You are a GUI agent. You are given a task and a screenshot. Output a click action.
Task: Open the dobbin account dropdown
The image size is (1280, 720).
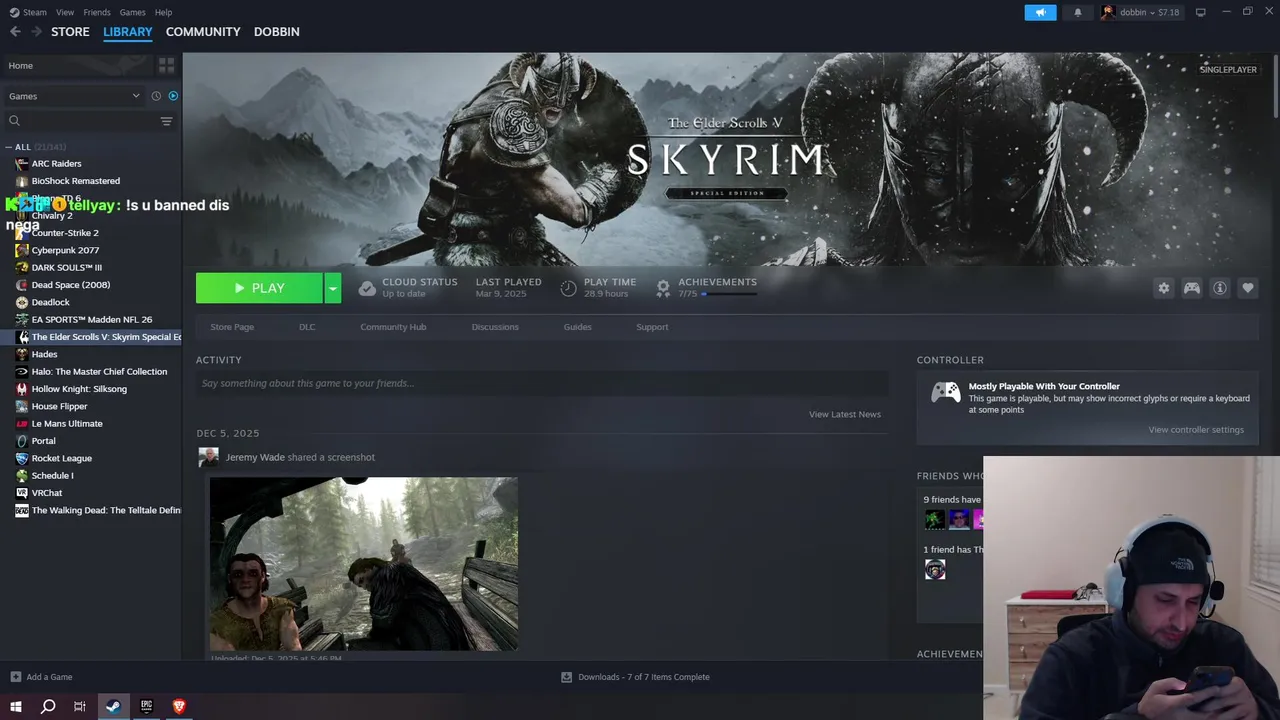[1149, 12]
